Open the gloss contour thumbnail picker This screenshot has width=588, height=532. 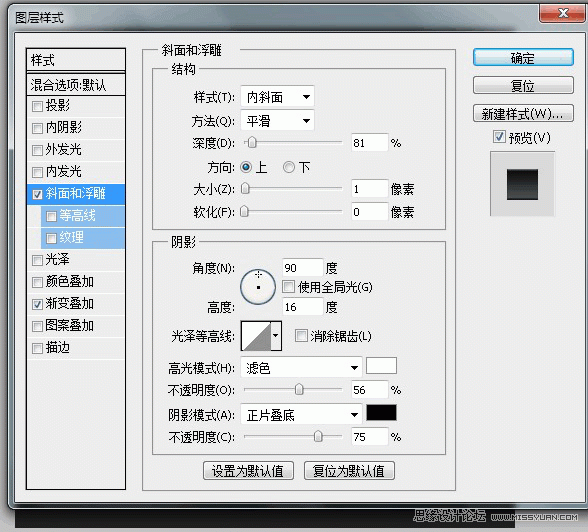click(x=261, y=336)
